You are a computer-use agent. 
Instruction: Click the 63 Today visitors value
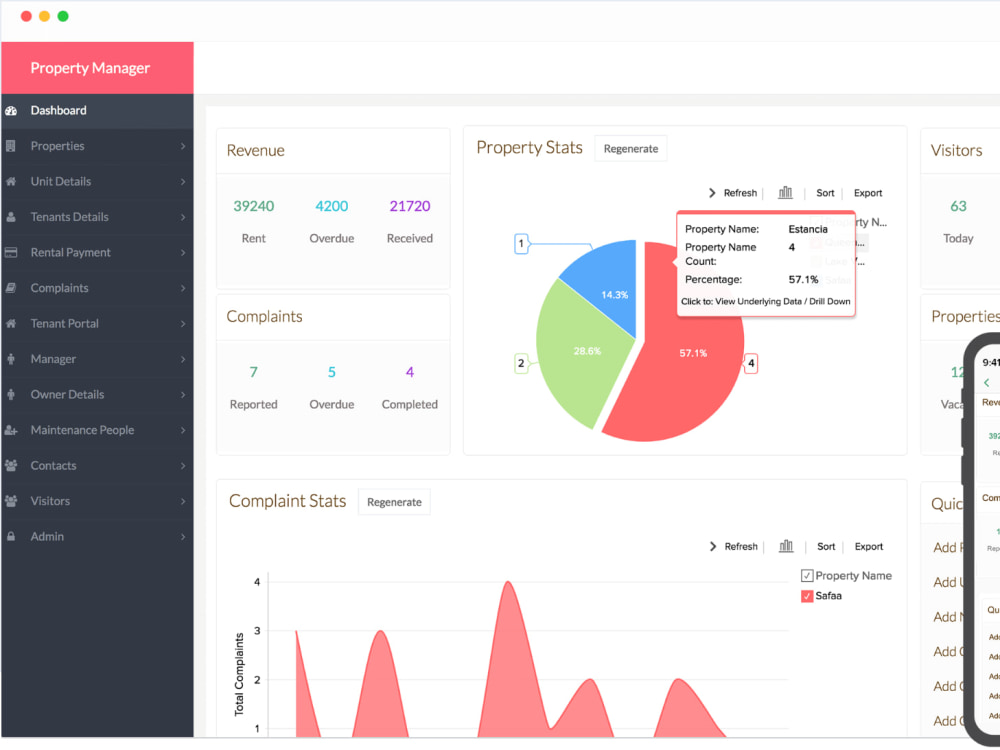point(958,206)
